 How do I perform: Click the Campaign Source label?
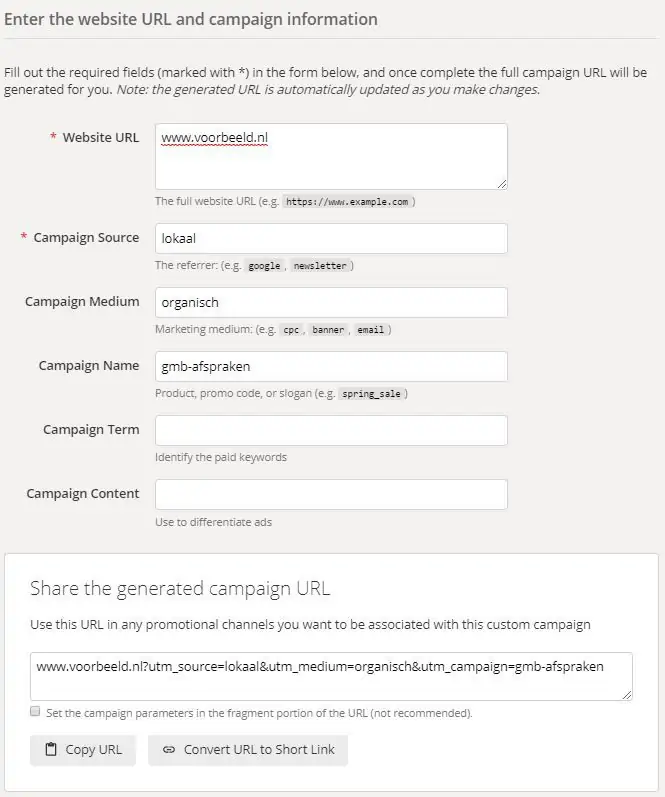click(x=86, y=238)
